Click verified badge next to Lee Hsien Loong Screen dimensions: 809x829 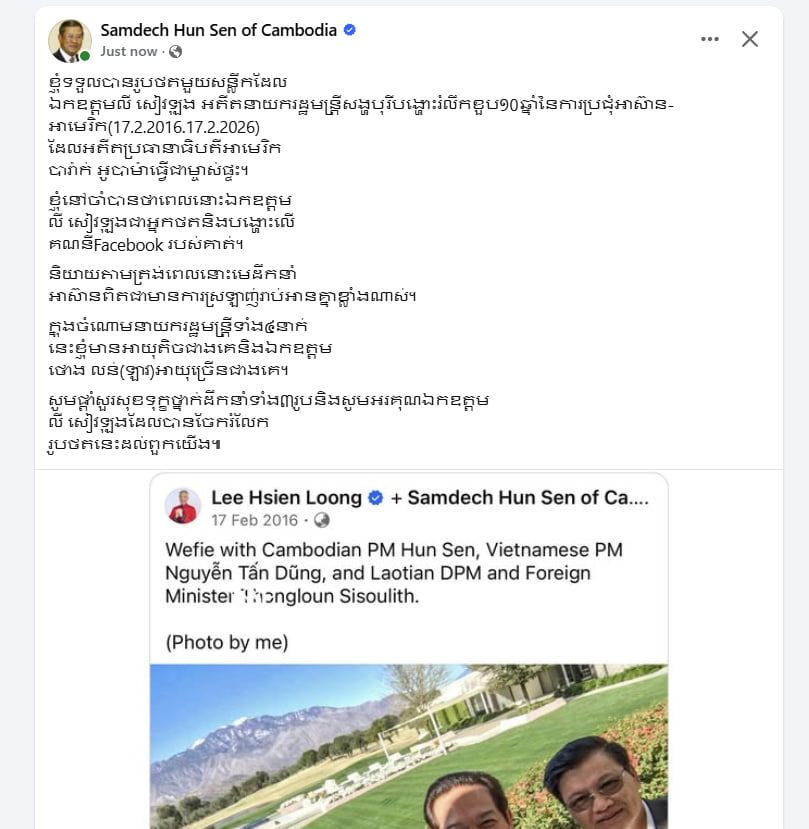coord(376,497)
